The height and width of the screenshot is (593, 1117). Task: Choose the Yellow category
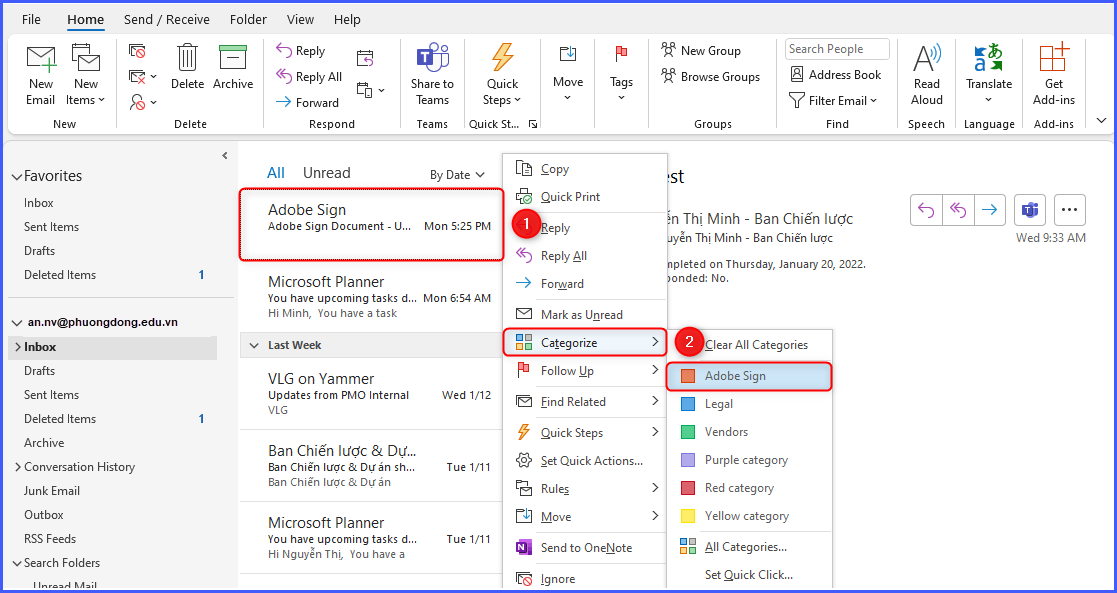coord(749,516)
